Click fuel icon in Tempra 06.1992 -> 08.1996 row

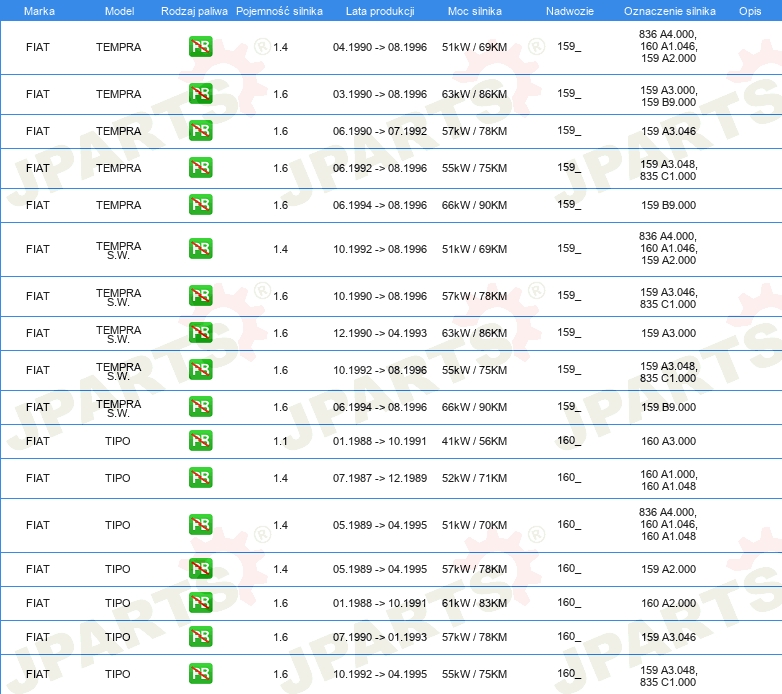click(x=200, y=168)
